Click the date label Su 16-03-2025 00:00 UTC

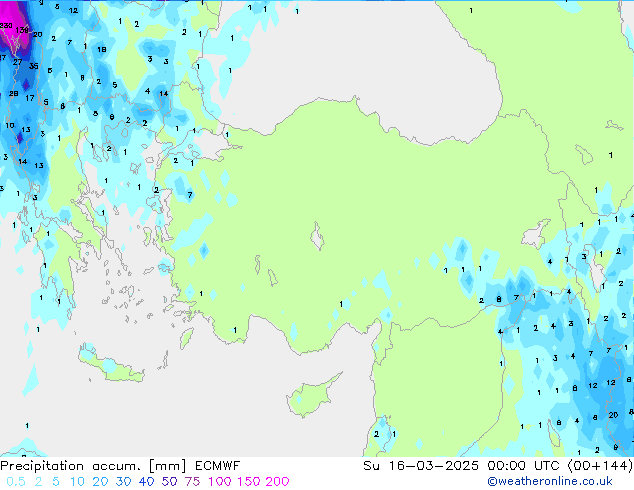coord(461,466)
